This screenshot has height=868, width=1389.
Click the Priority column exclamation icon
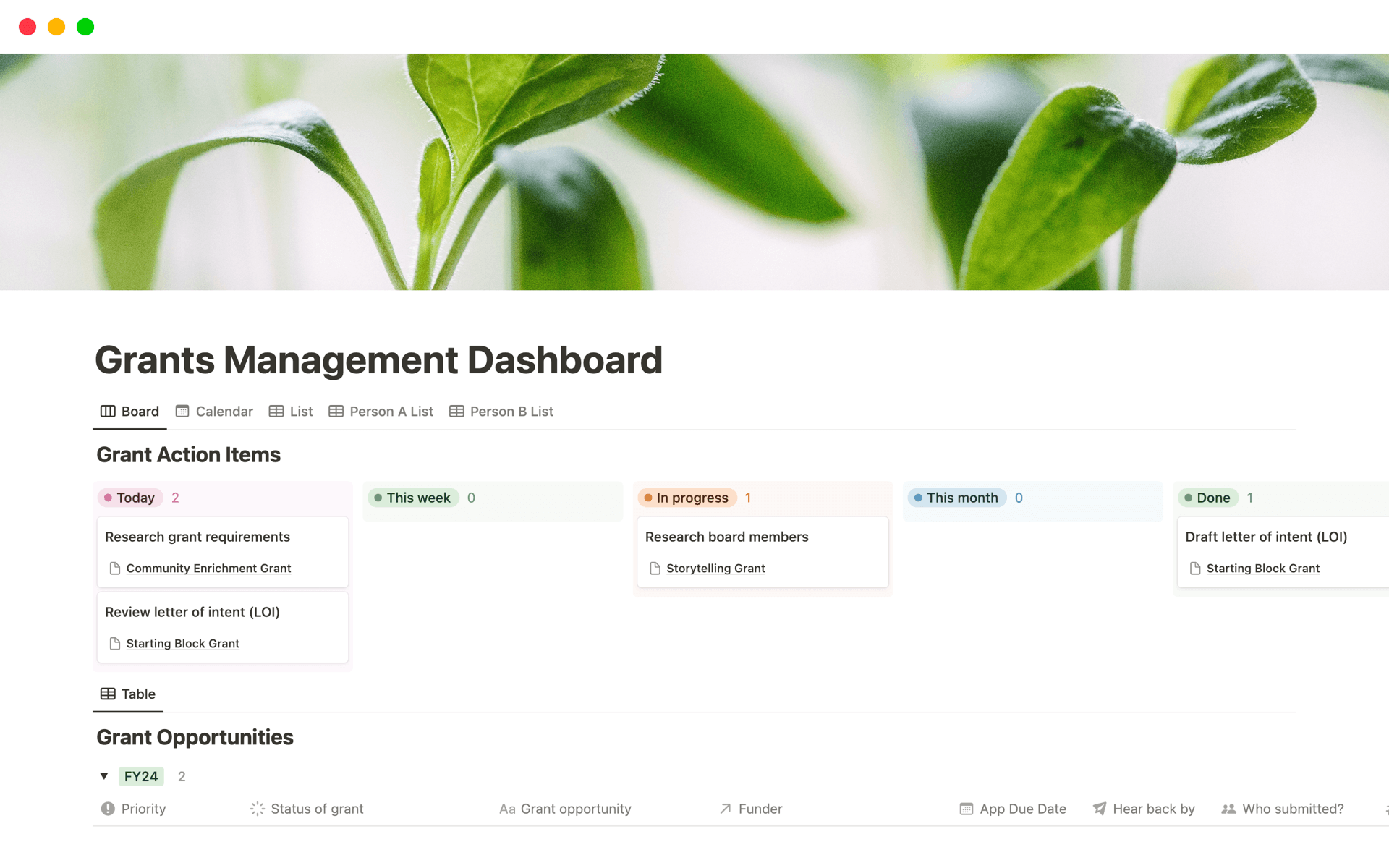pyautogui.click(x=107, y=809)
